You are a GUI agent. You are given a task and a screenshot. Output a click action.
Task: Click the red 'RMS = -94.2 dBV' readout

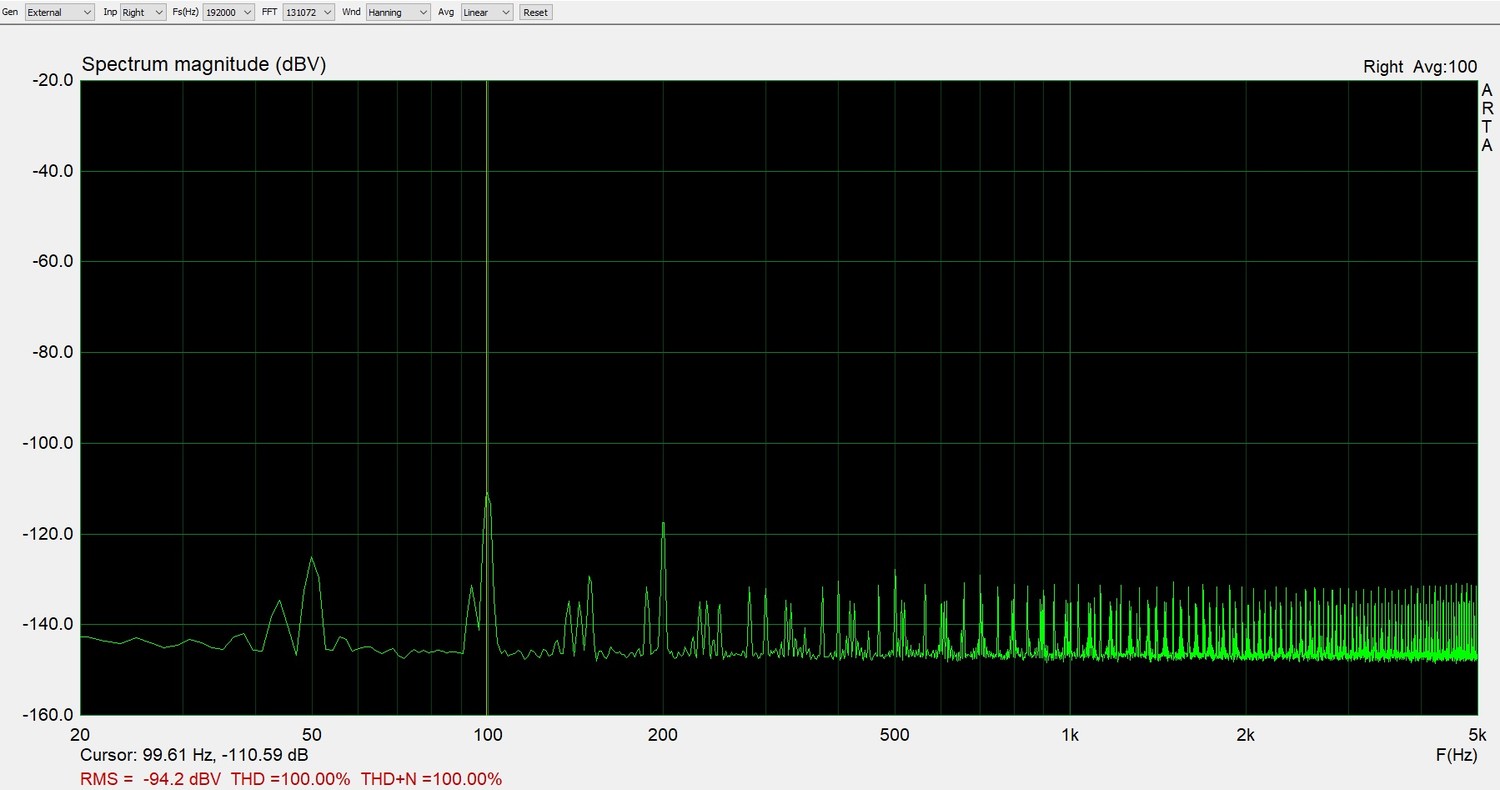(x=152, y=778)
